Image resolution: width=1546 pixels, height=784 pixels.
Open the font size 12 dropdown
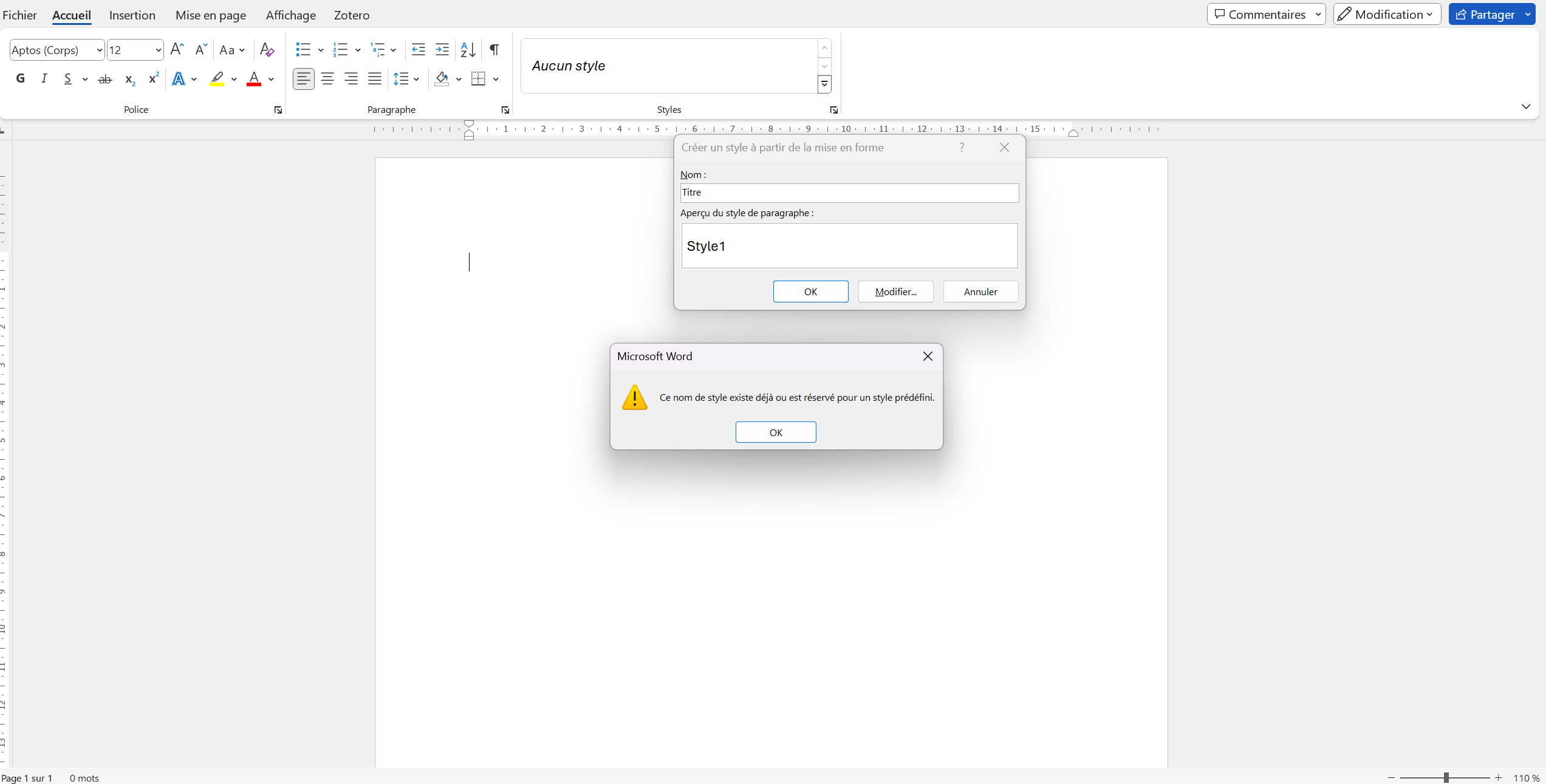pyautogui.click(x=158, y=50)
